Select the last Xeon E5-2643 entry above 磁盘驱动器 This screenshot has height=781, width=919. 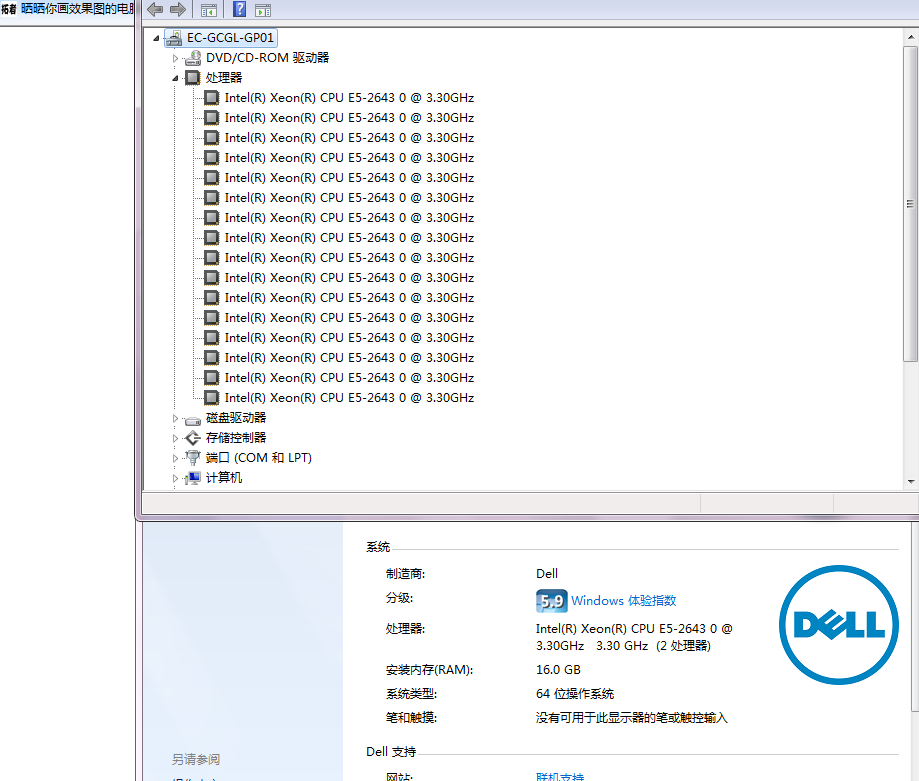coord(349,398)
